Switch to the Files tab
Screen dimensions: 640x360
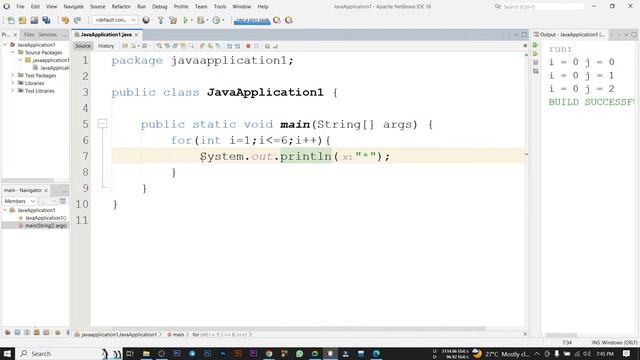pos(29,35)
